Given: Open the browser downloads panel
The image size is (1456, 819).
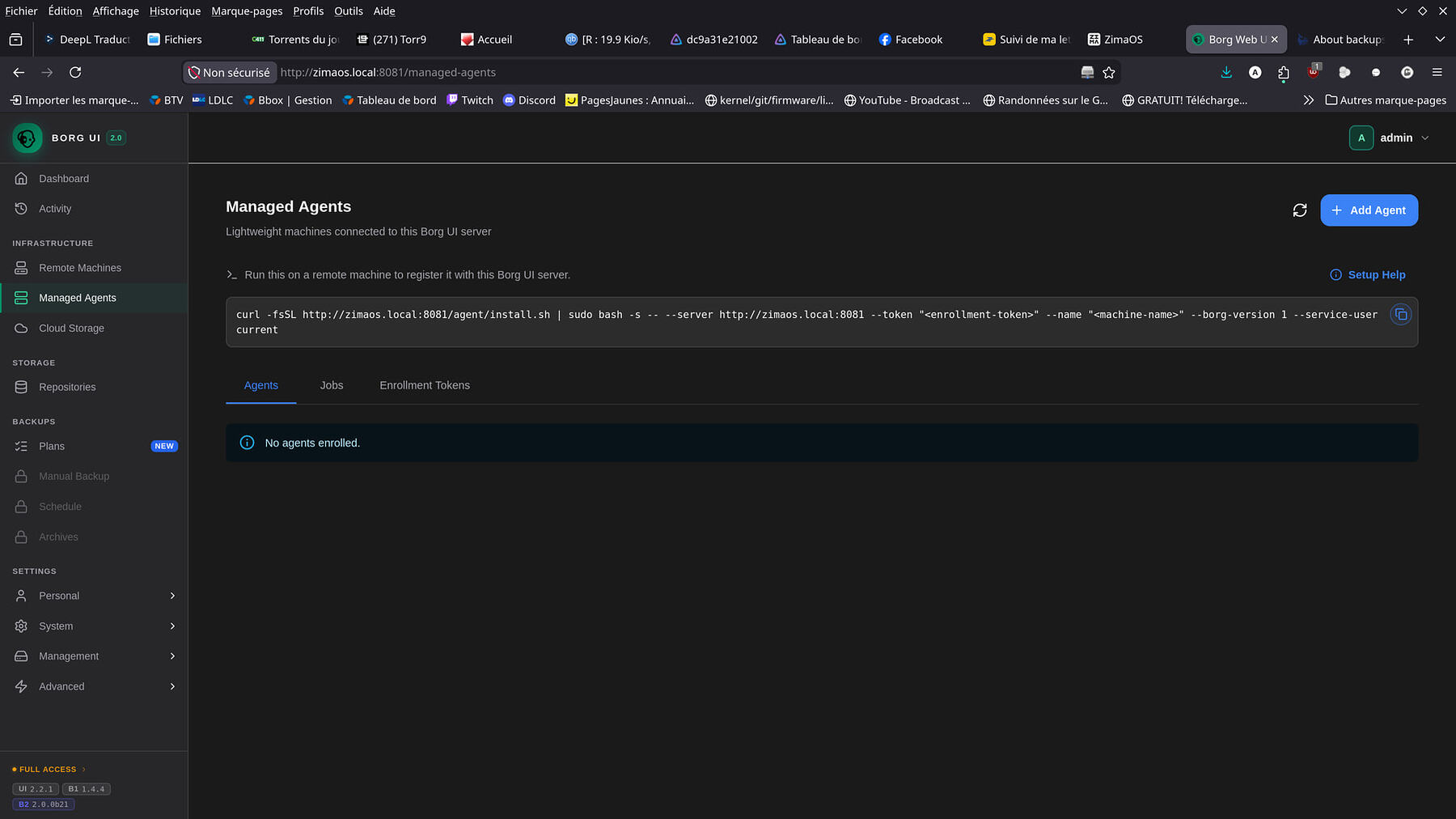Looking at the screenshot, I should pyautogui.click(x=1226, y=73).
